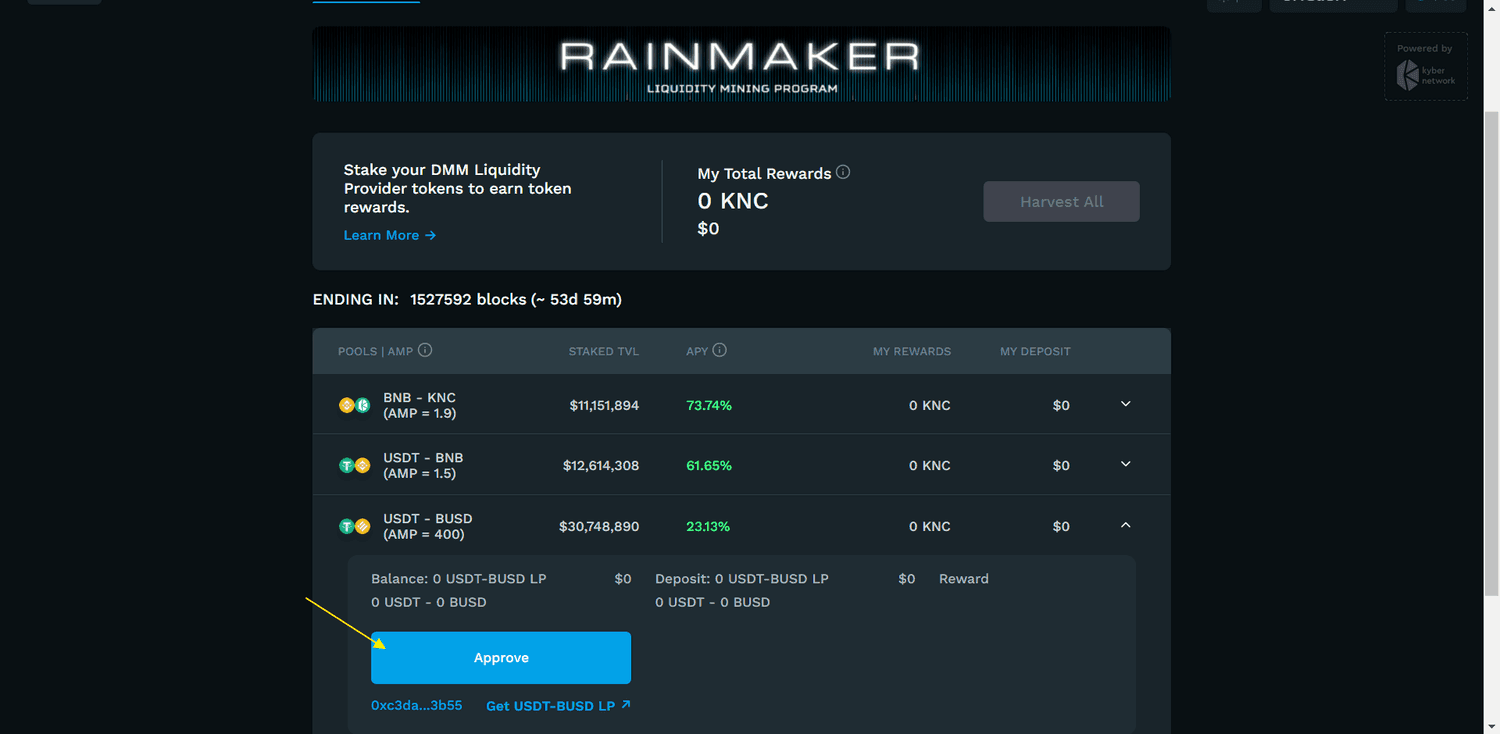The width and height of the screenshot is (1500, 734).
Task: Click the USDT - BUSD token pair icon
Action: [354, 526]
